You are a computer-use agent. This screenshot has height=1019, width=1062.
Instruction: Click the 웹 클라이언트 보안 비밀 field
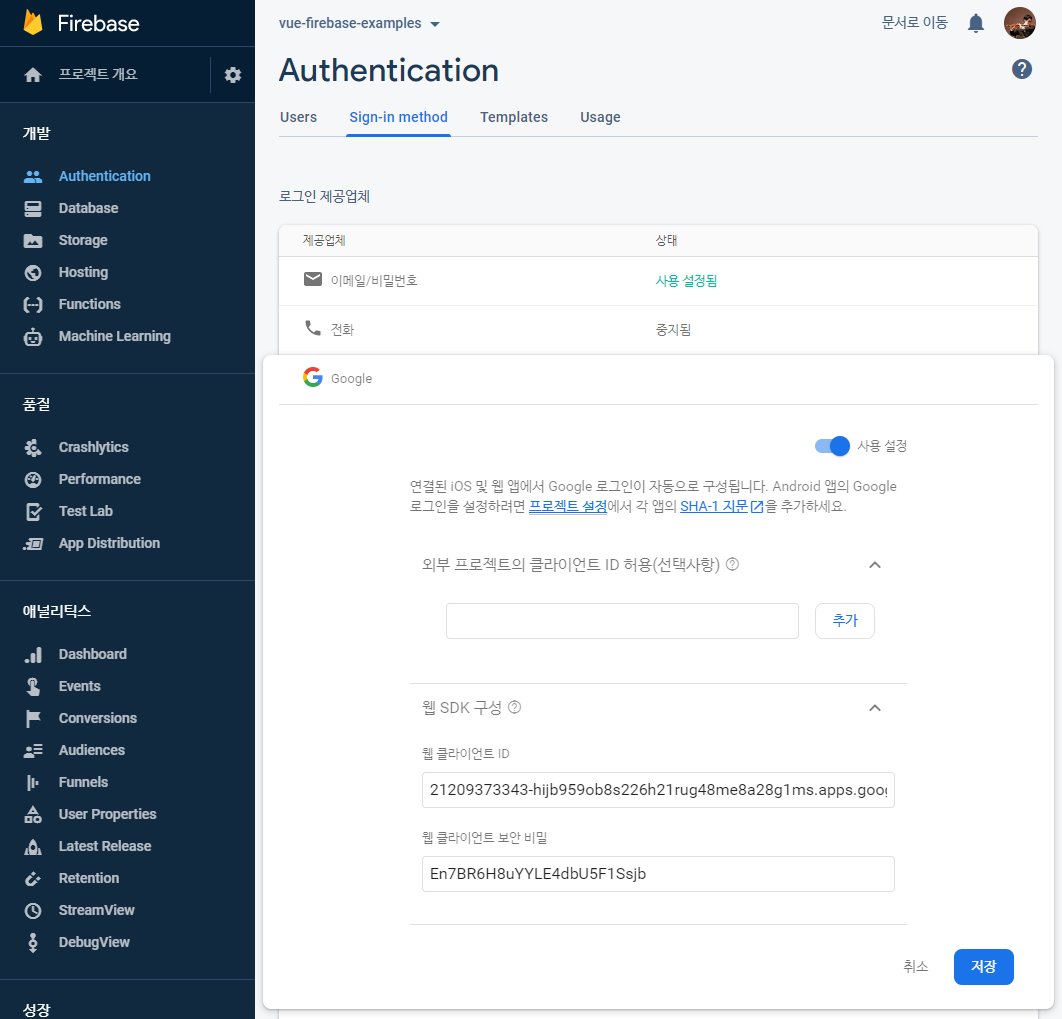point(658,874)
